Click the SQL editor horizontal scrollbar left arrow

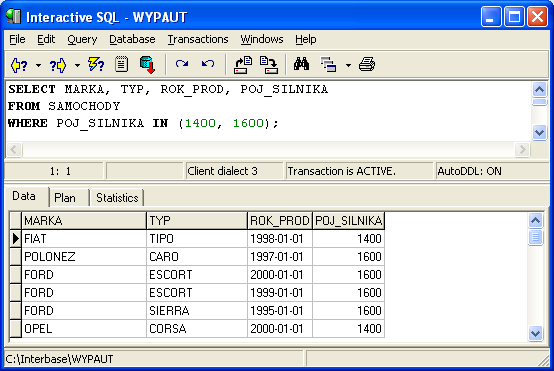point(14,149)
